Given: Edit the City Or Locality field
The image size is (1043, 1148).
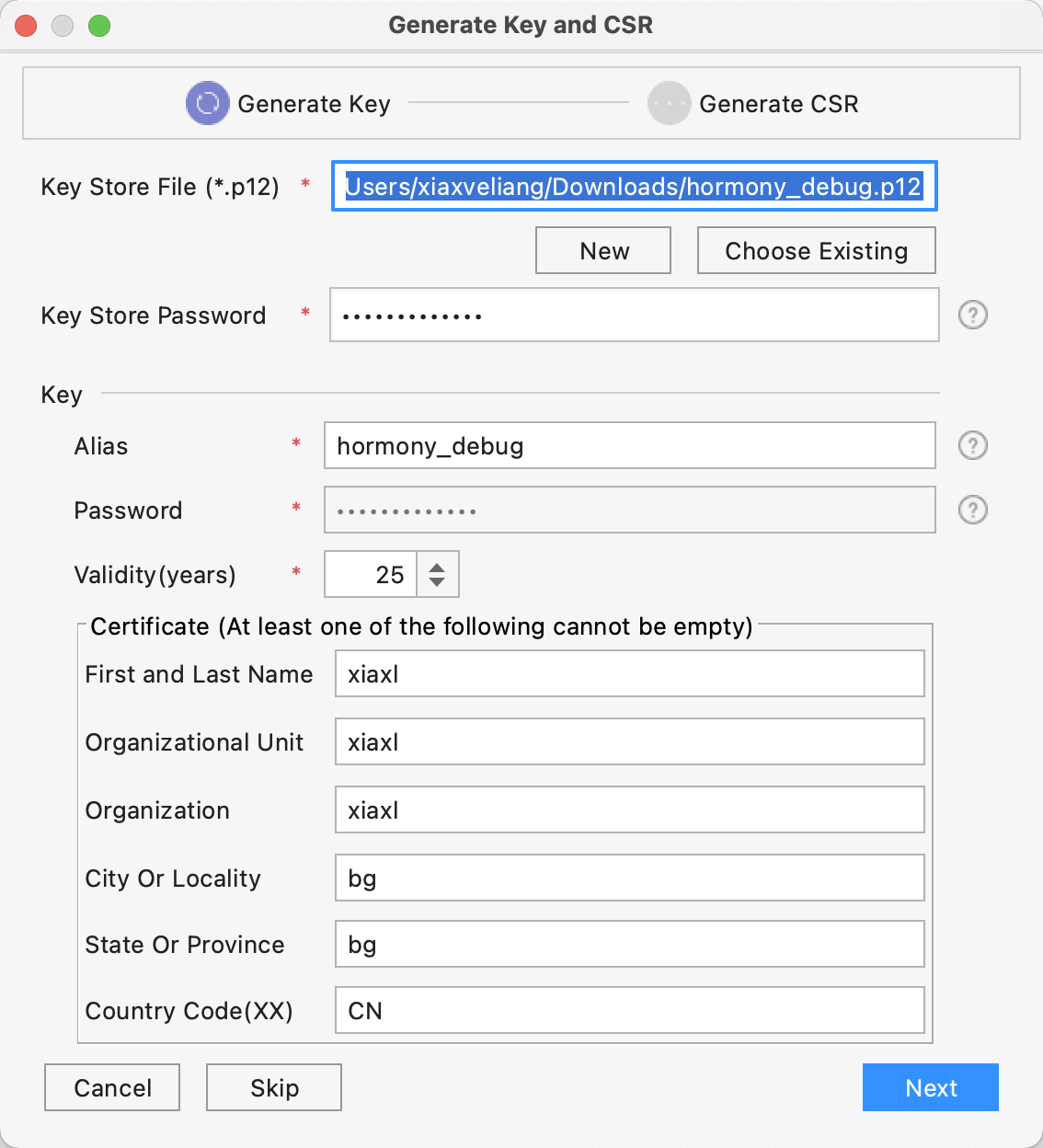Looking at the screenshot, I should pos(630,878).
